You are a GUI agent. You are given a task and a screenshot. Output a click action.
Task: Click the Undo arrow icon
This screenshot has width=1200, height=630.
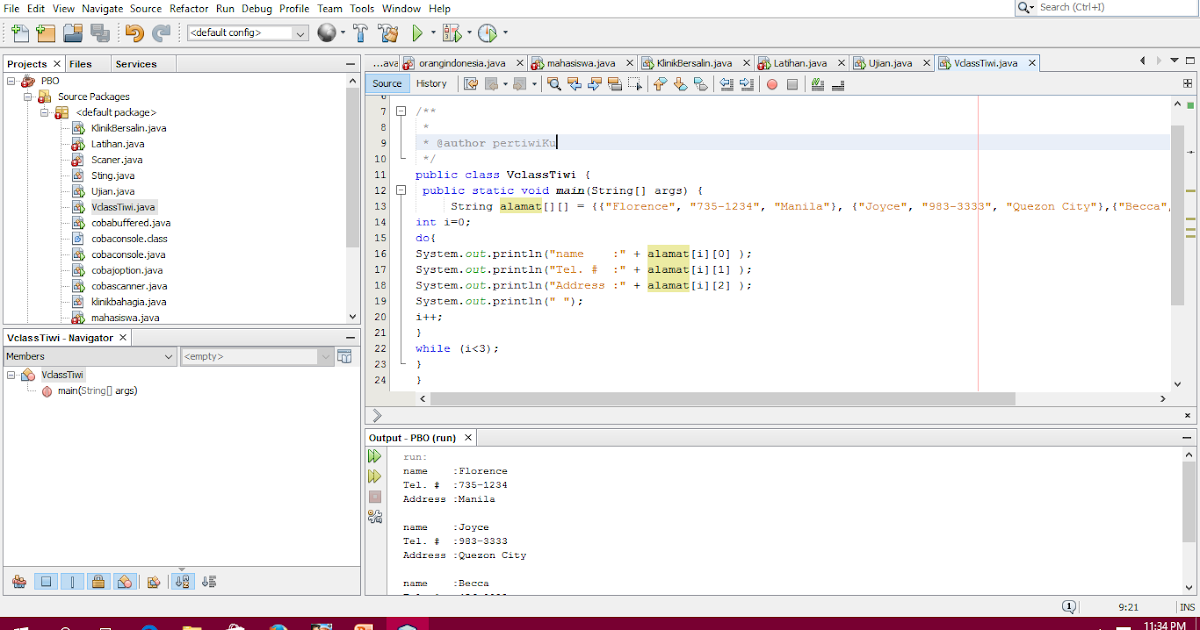coord(135,33)
